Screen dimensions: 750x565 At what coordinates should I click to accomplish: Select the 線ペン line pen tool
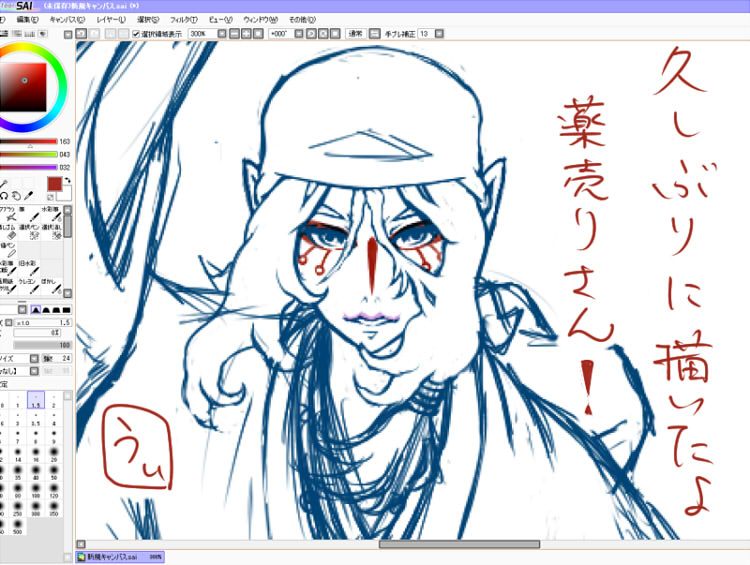pyautogui.click(x=8, y=250)
